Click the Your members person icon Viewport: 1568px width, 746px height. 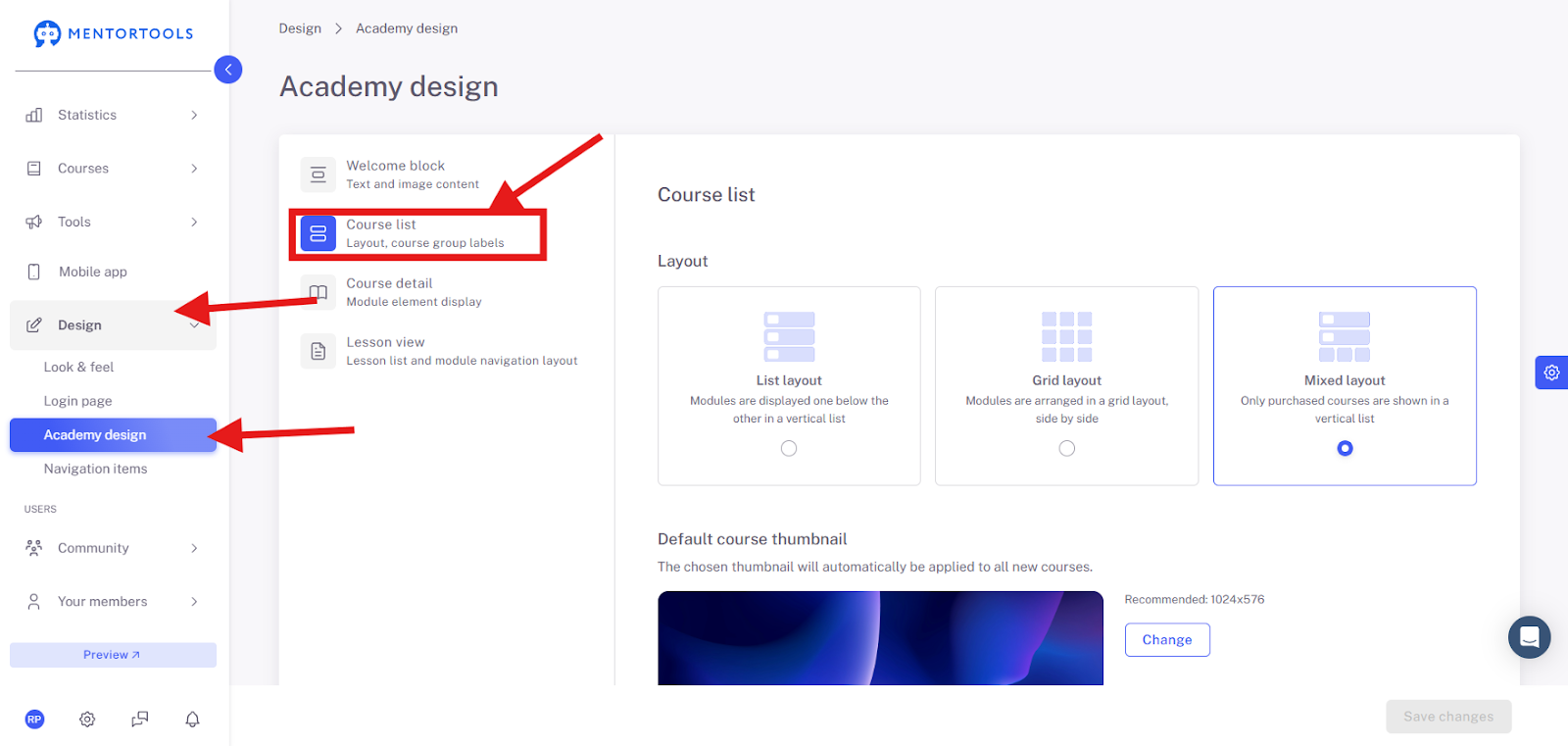click(x=34, y=602)
